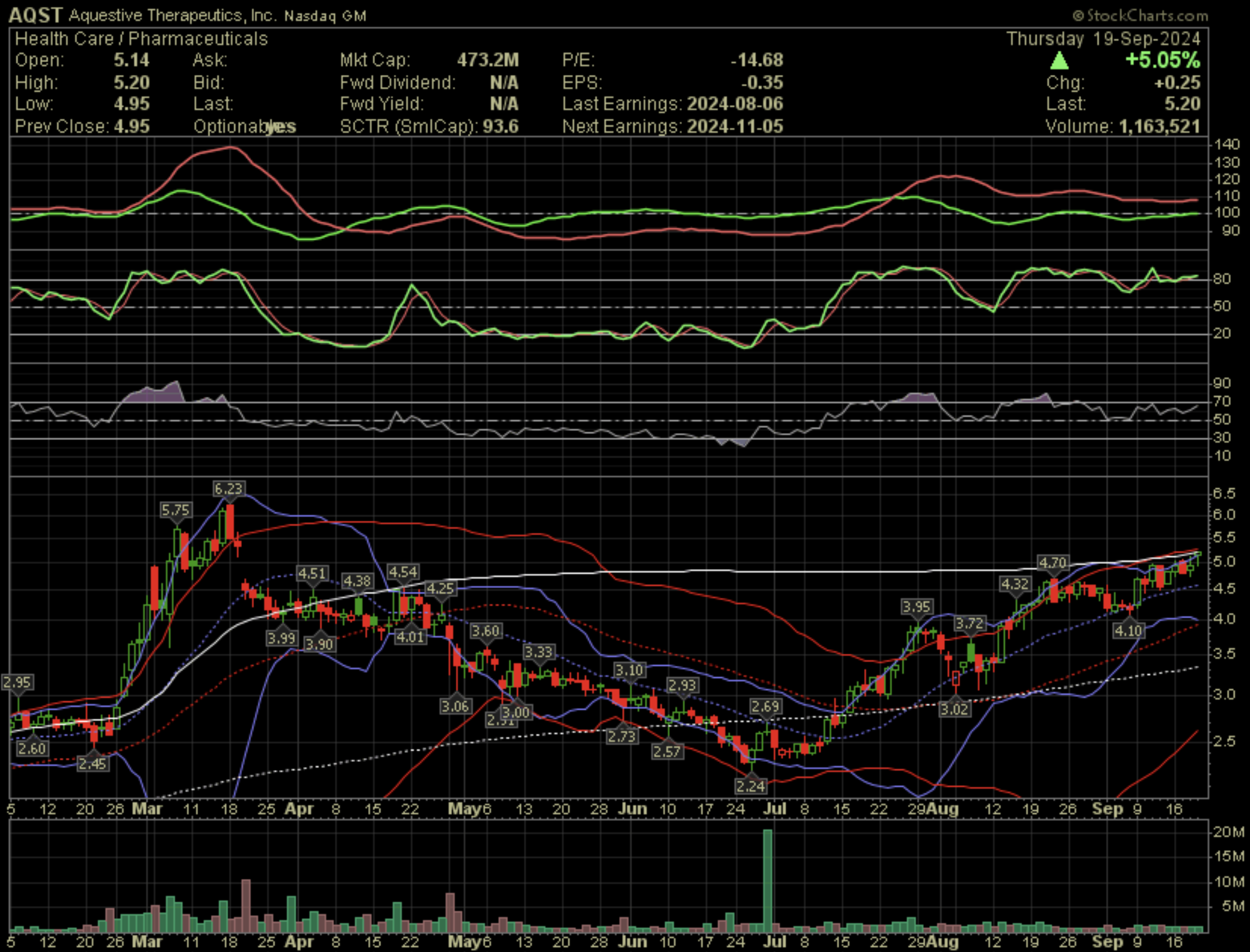Image resolution: width=1250 pixels, height=952 pixels.
Task: Click the 4.54 price label
Action: pos(403,572)
